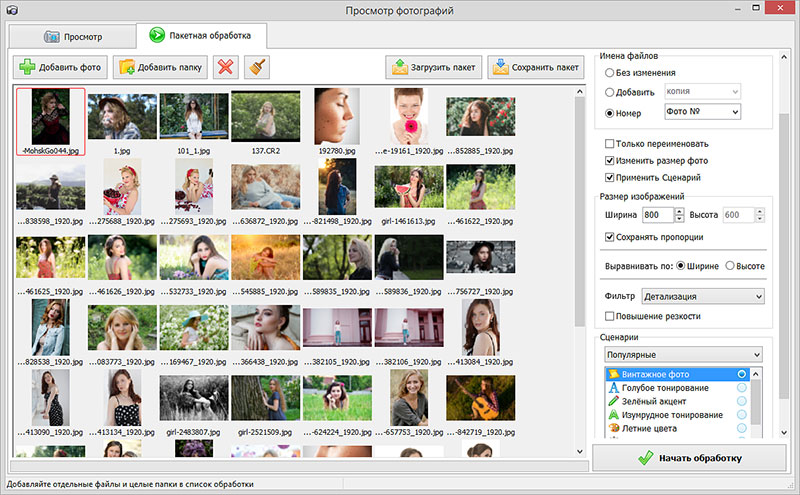
Task: Click the Высота value field 600
Action: tap(738, 215)
